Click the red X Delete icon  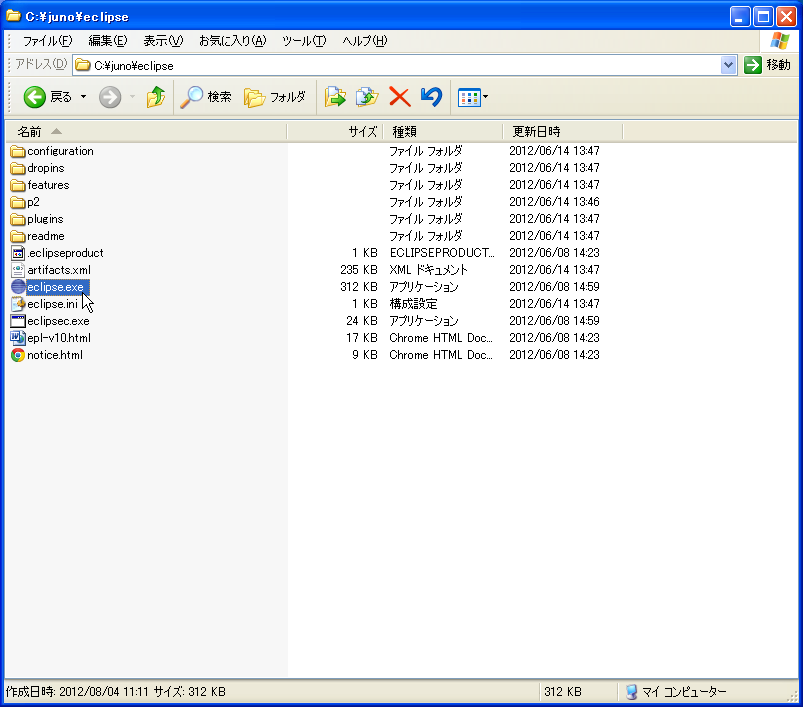(x=399, y=97)
